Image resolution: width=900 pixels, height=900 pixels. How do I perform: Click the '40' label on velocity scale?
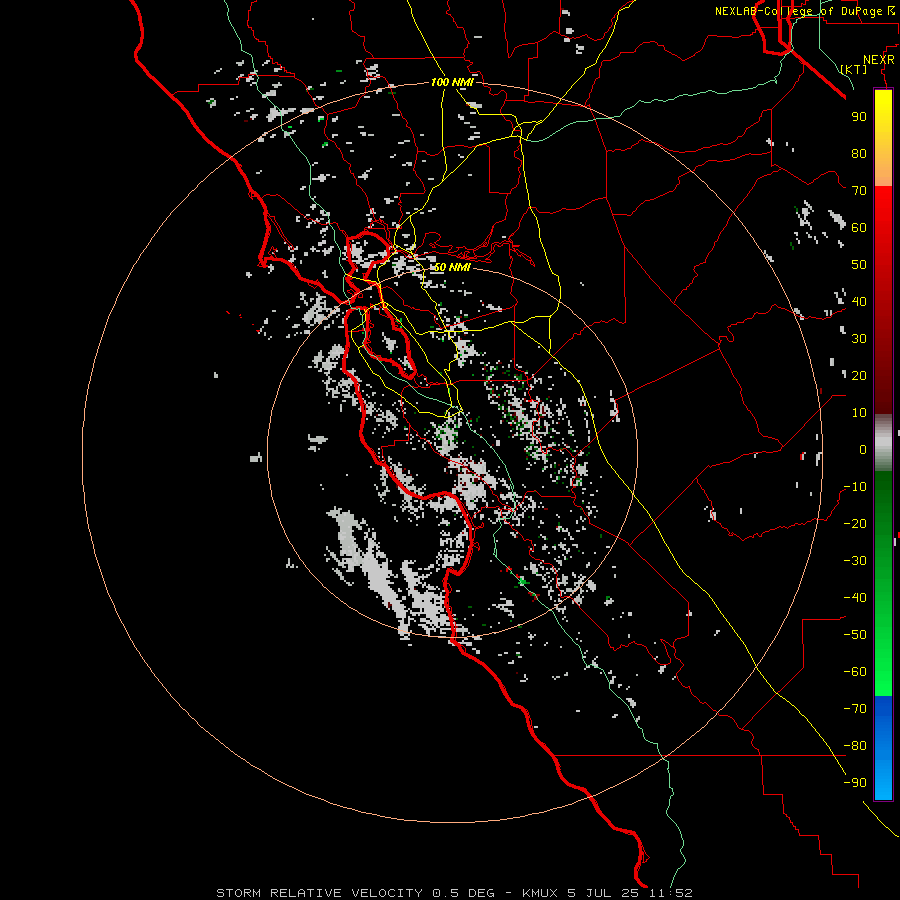[x=859, y=302]
